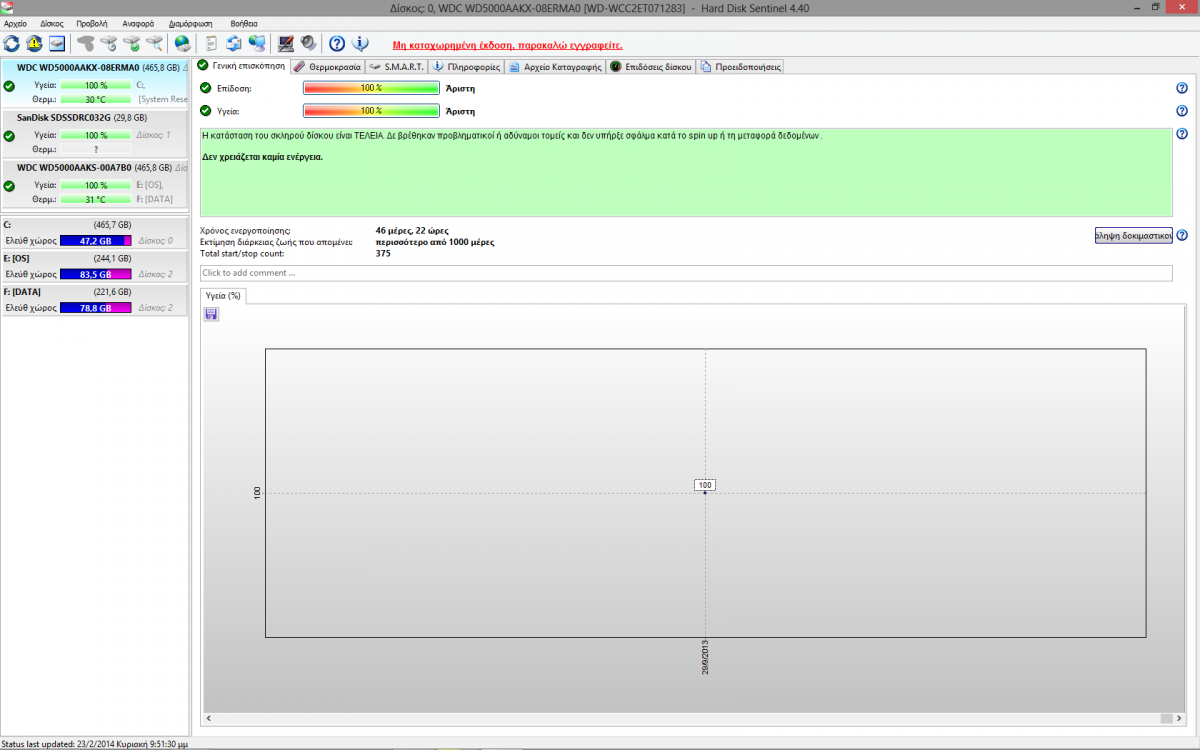
Task: Click the C: free space bar 47,2 GB
Action: [x=96, y=241]
